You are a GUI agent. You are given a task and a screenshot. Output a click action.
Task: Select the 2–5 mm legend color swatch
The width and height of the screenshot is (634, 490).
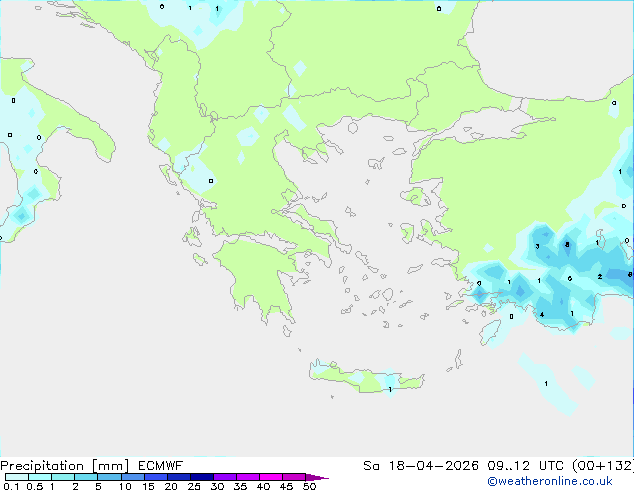tap(86, 477)
